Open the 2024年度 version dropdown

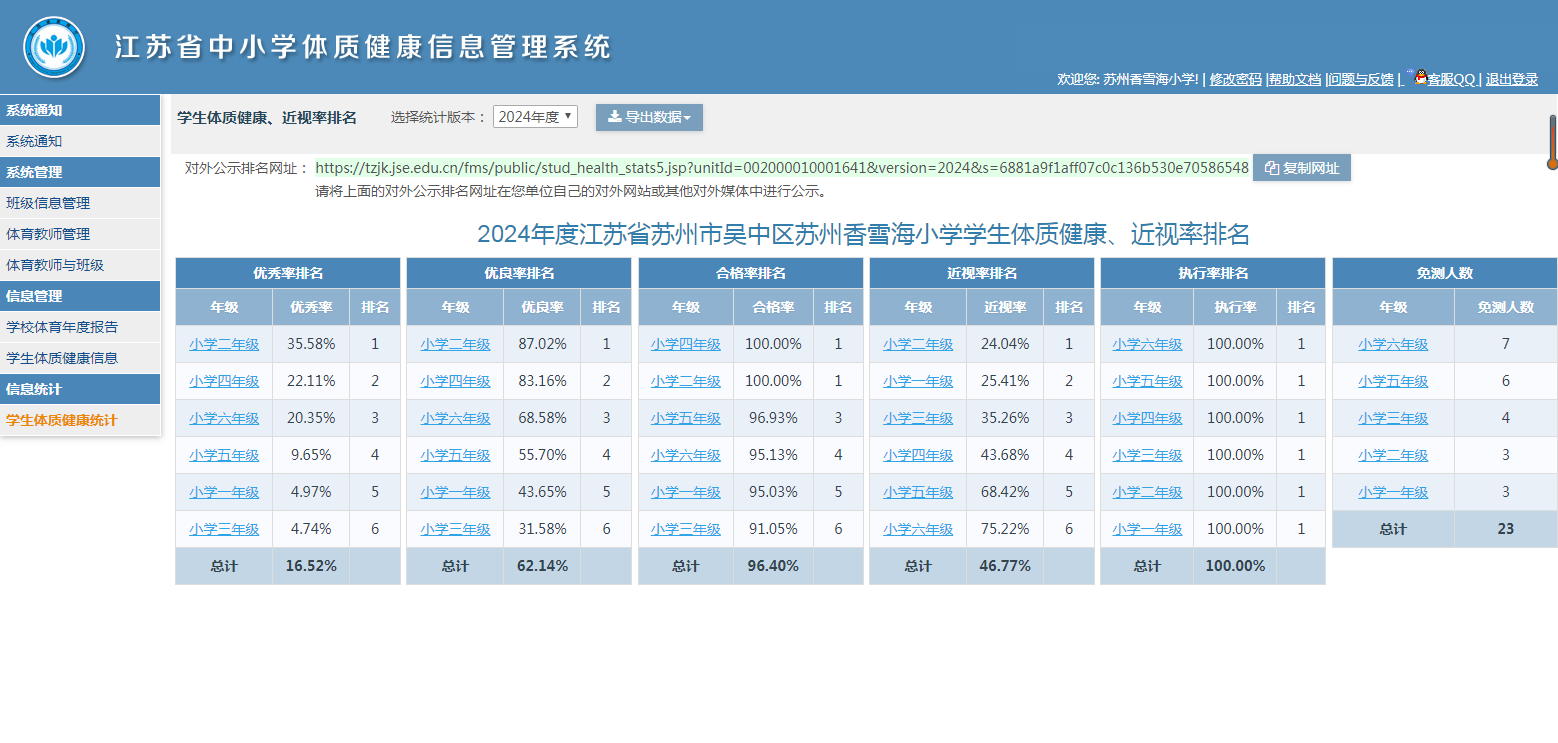pos(535,117)
